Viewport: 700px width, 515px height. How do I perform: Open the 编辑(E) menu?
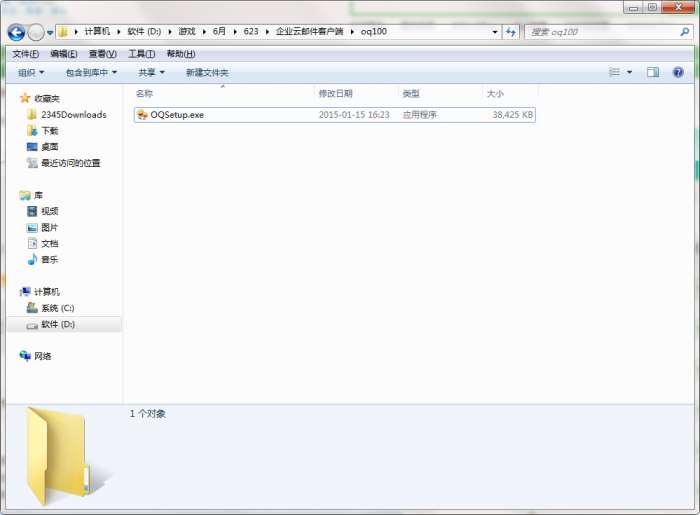point(64,54)
